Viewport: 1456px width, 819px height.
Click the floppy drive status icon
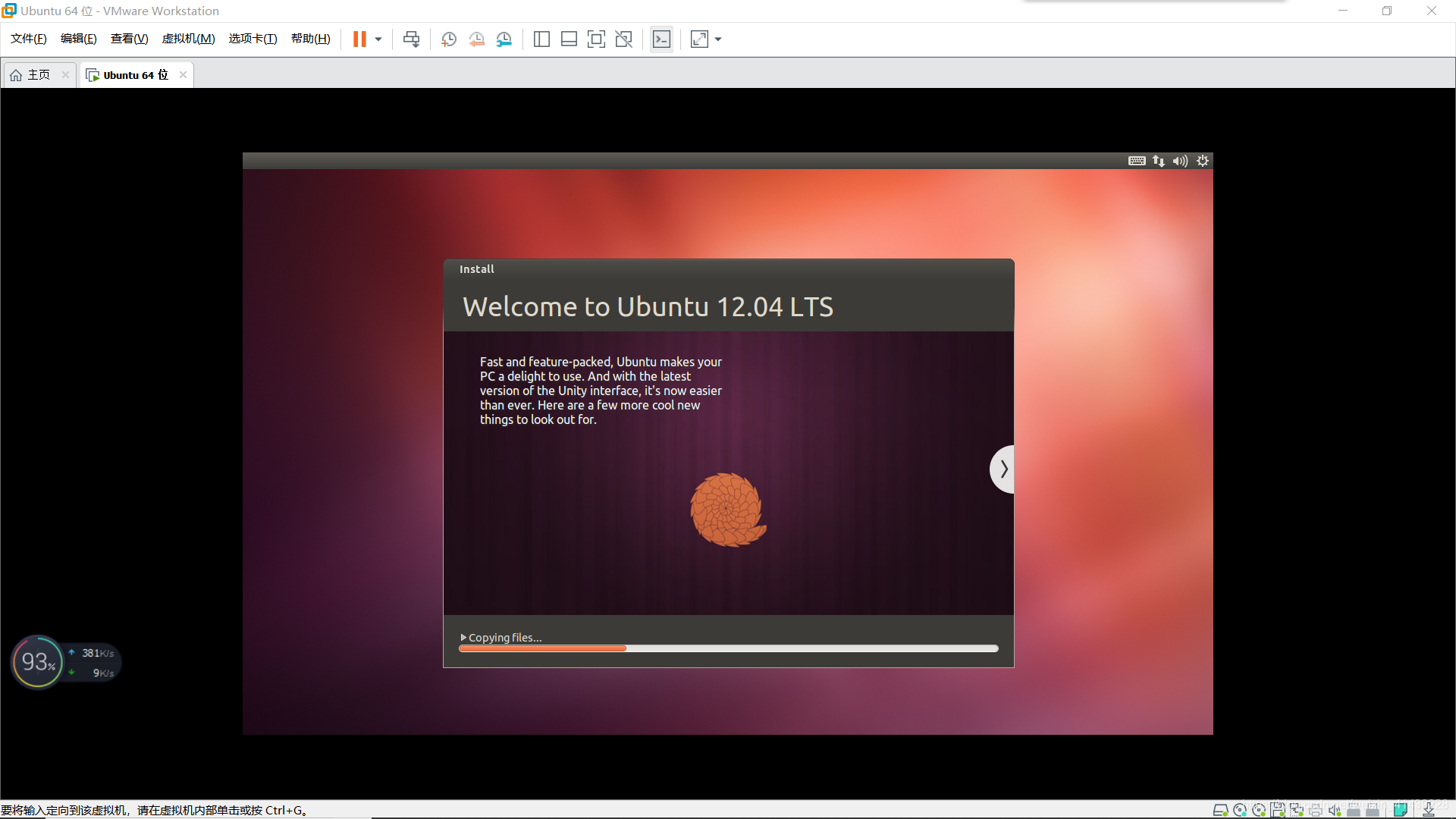[x=1278, y=810]
